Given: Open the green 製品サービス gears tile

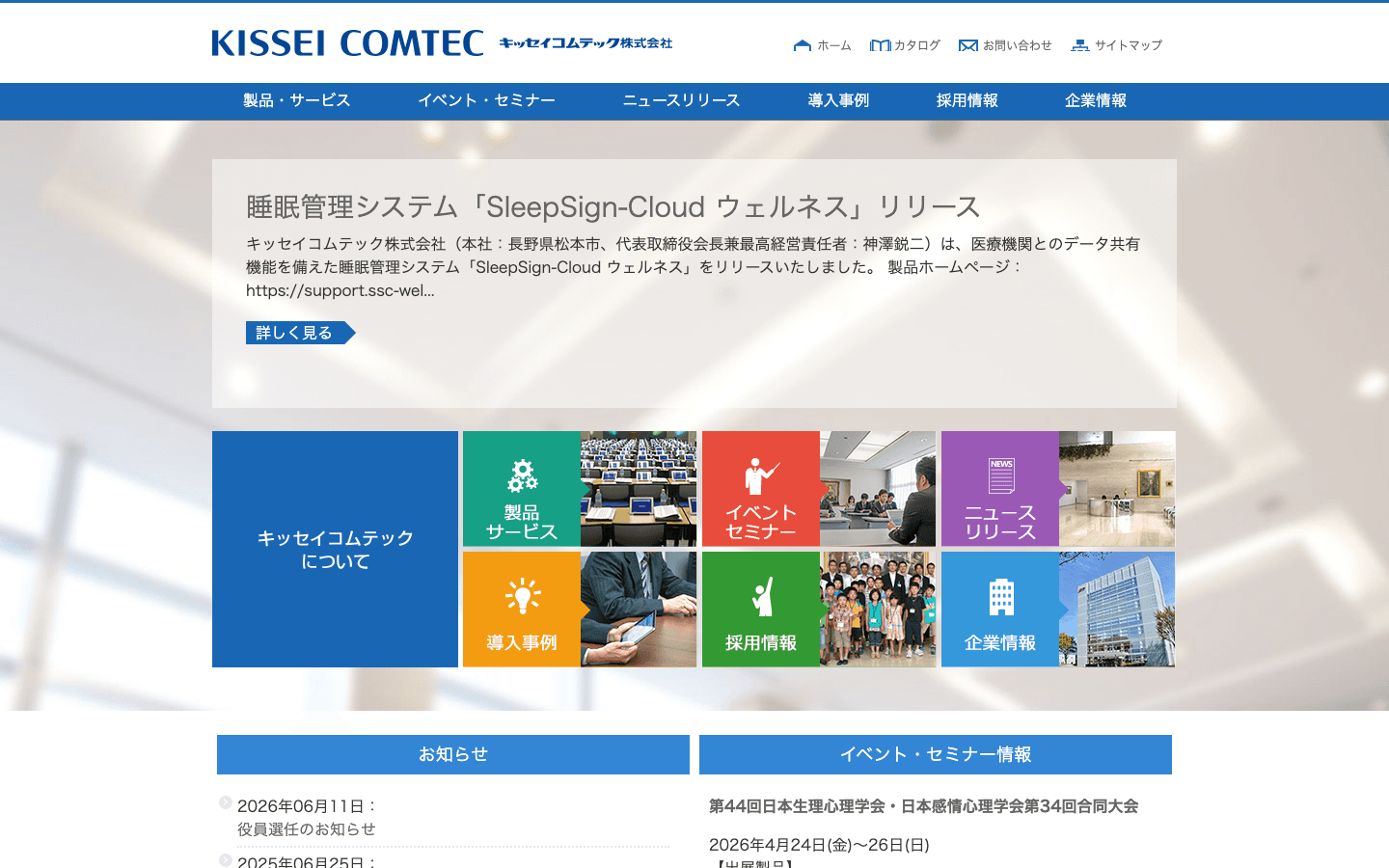Looking at the screenshot, I should 522,489.
